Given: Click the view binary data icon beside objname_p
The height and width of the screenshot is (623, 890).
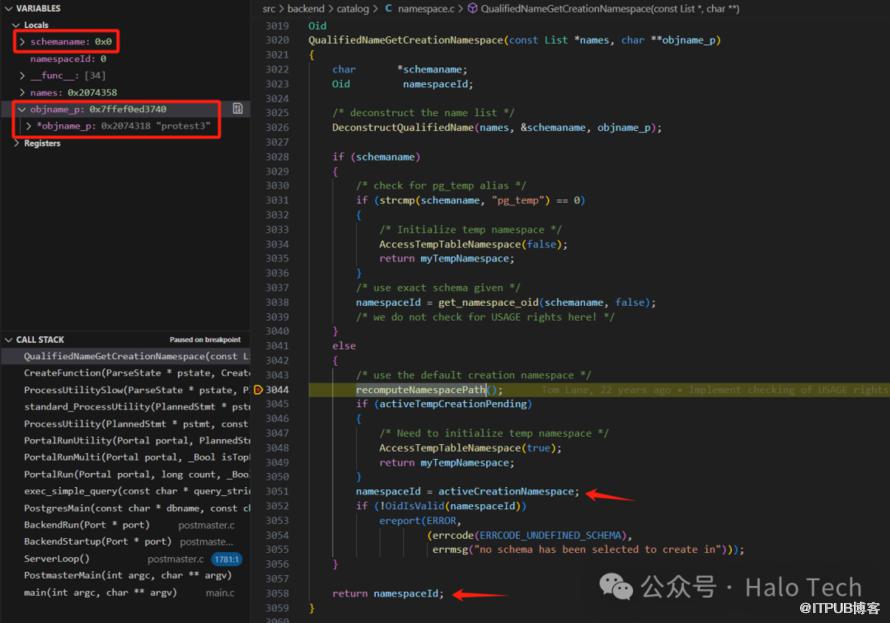Looking at the screenshot, I should pyautogui.click(x=238, y=108).
